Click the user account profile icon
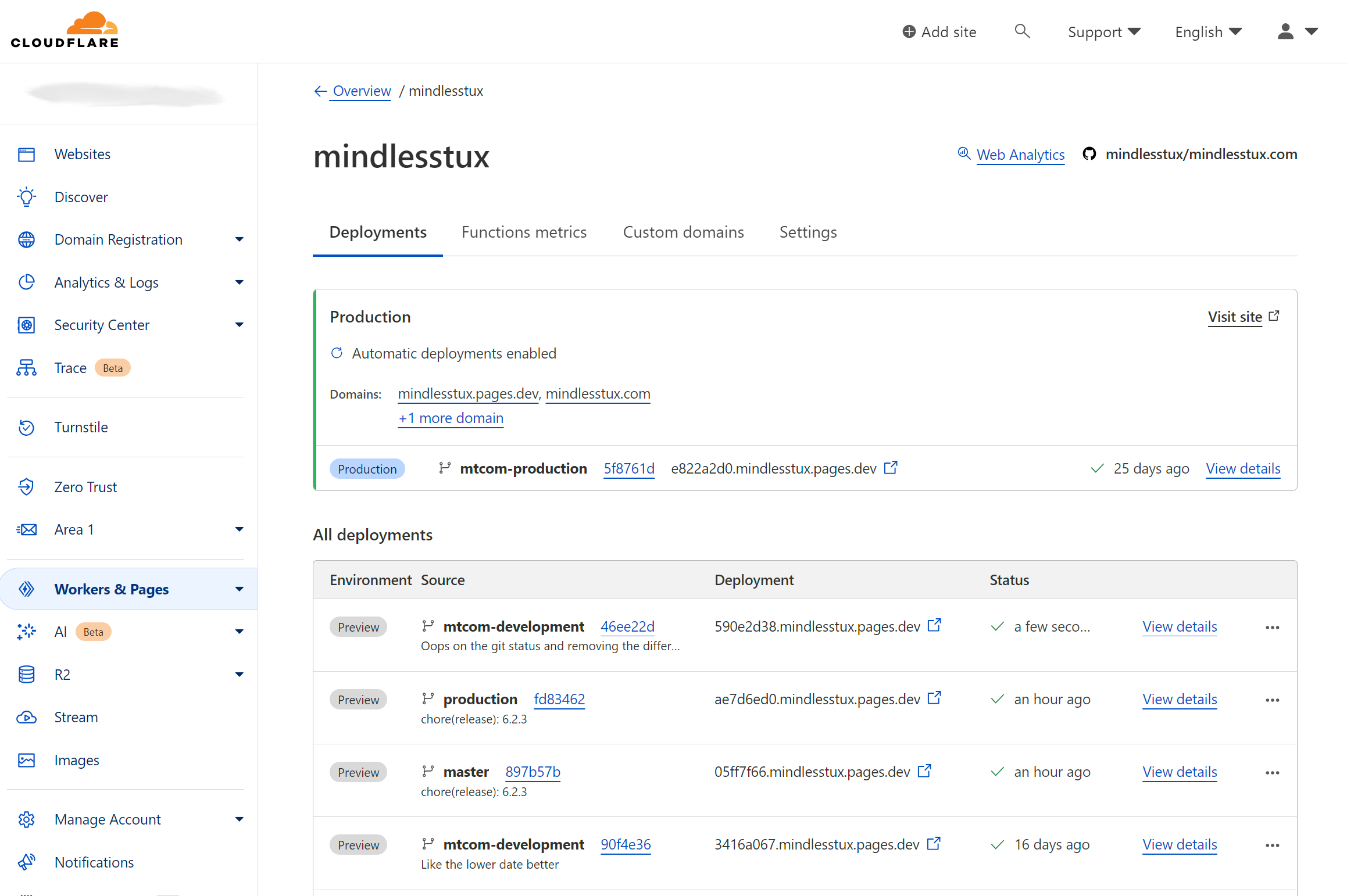The width and height of the screenshot is (1347, 896). [1285, 31]
